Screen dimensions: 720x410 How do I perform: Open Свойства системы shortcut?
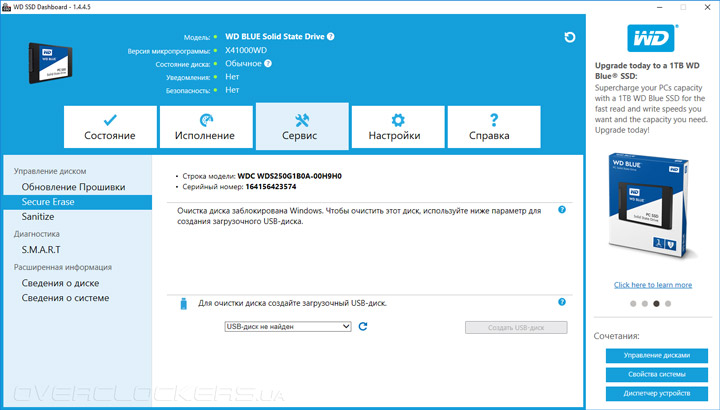coord(657,375)
